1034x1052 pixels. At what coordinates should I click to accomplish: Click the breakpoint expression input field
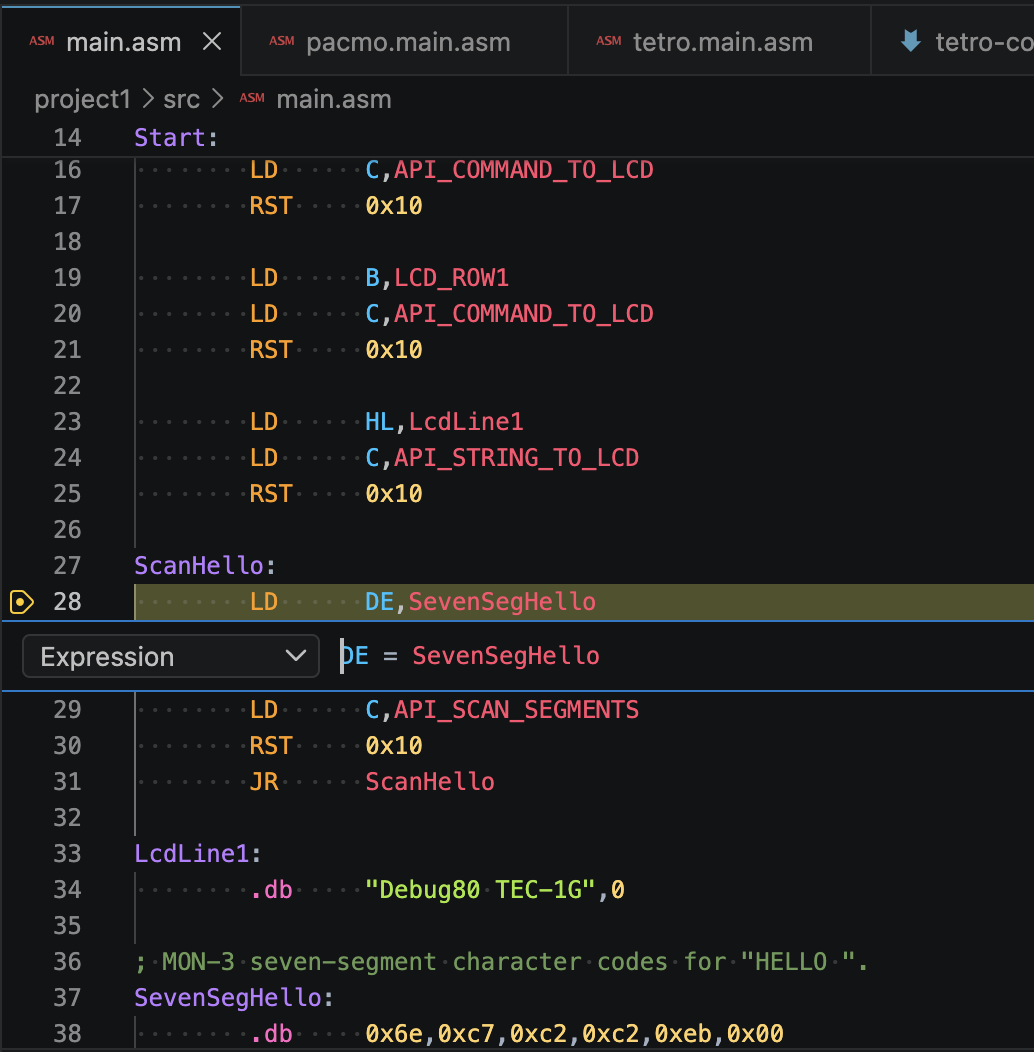[684, 655]
